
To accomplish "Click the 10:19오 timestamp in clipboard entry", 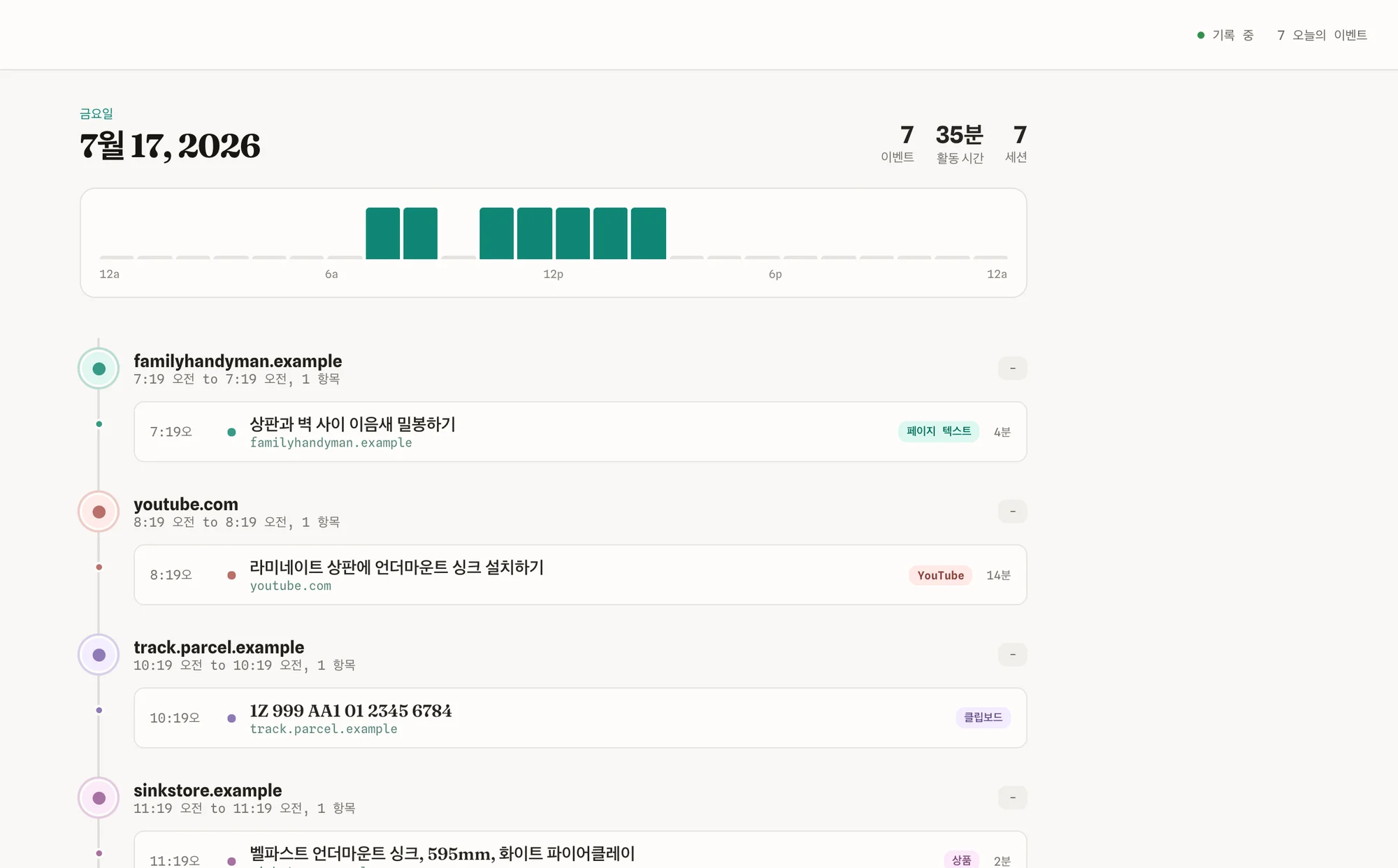I will 175,718.
